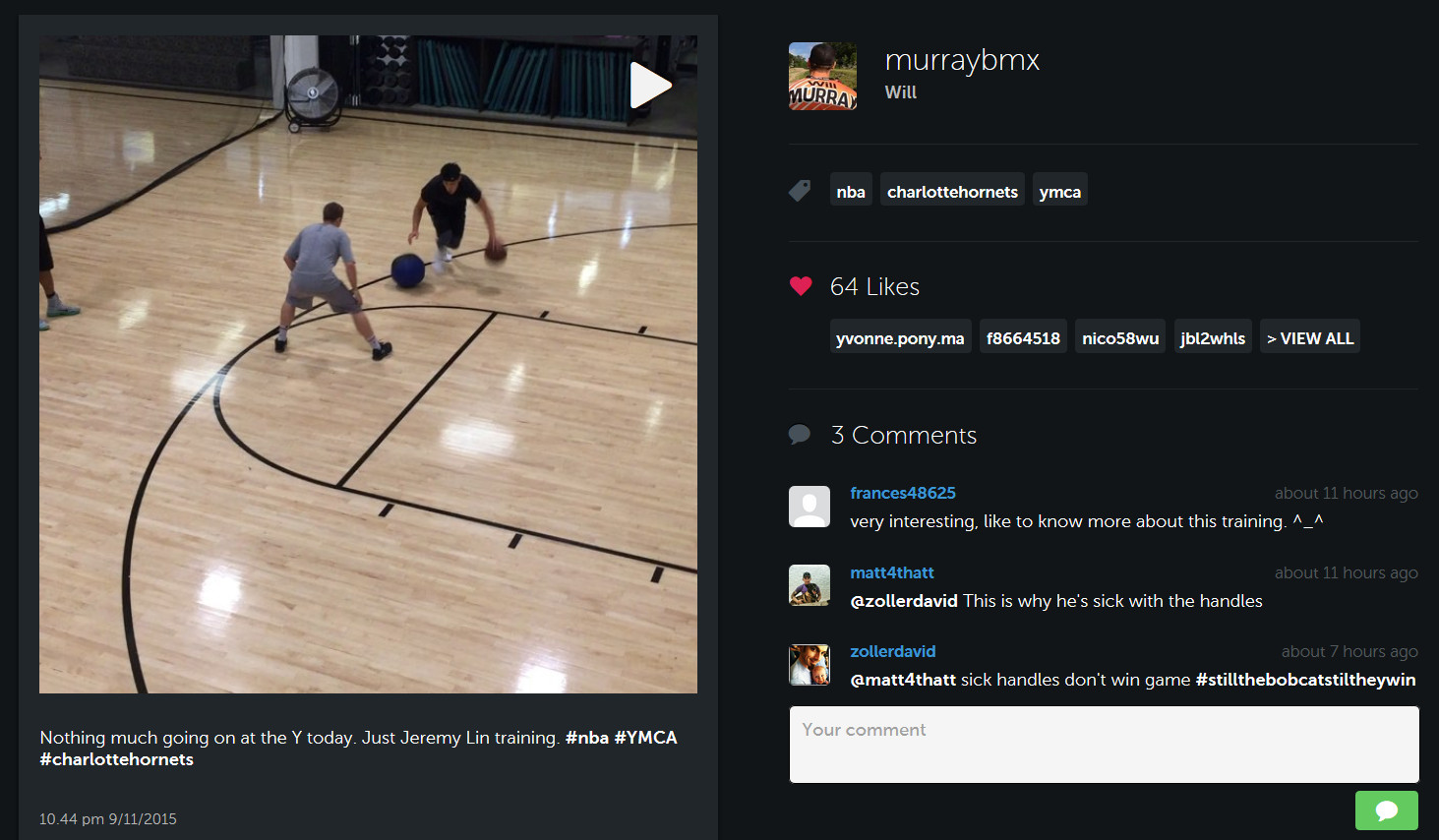The width and height of the screenshot is (1439, 840).
Task: Click the 3 Comments heading
Action: click(904, 435)
